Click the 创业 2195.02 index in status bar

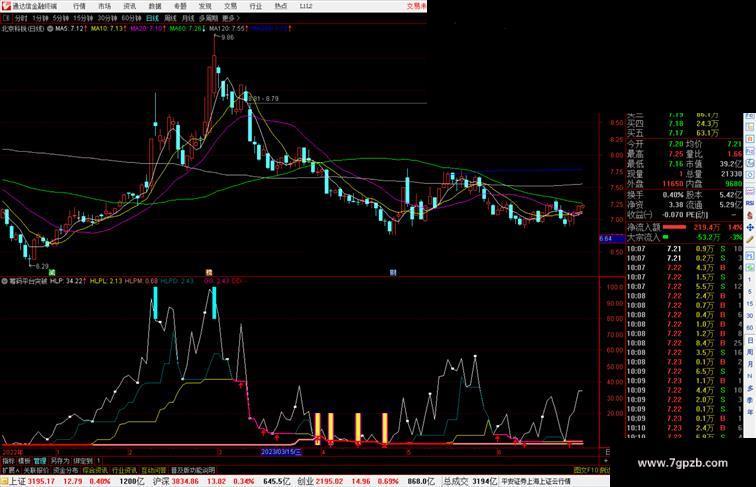[x=320, y=481]
